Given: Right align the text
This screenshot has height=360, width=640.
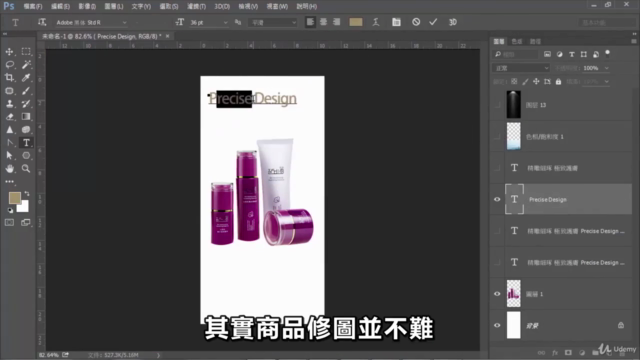Looking at the screenshot, I should [x=336, y=22].
